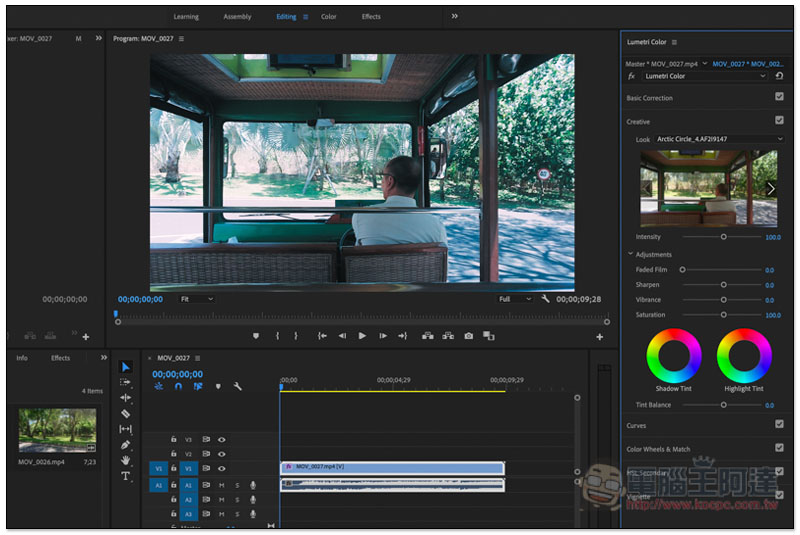The image size is (800, 535).
Task: Add a marker in the program monitor
Action: click(x=256, y=336)
